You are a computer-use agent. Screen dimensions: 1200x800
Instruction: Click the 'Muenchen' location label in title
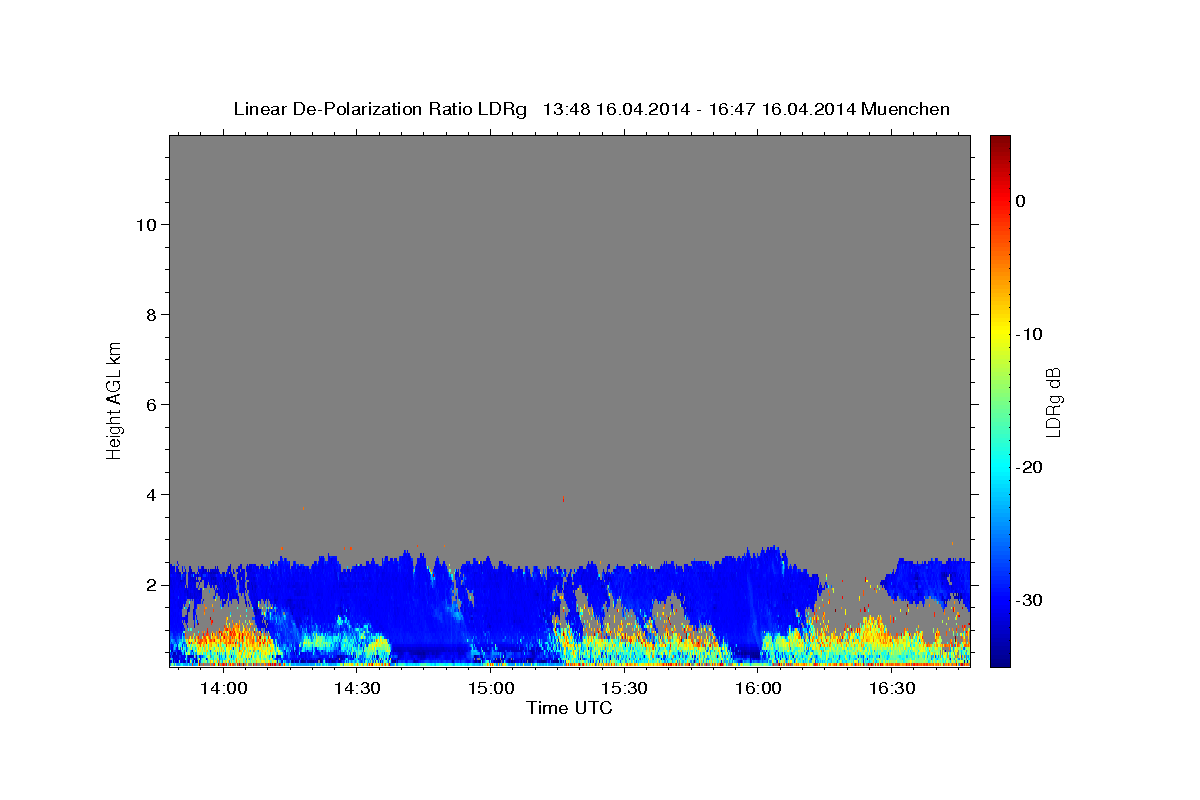click(x=906, y=109)
